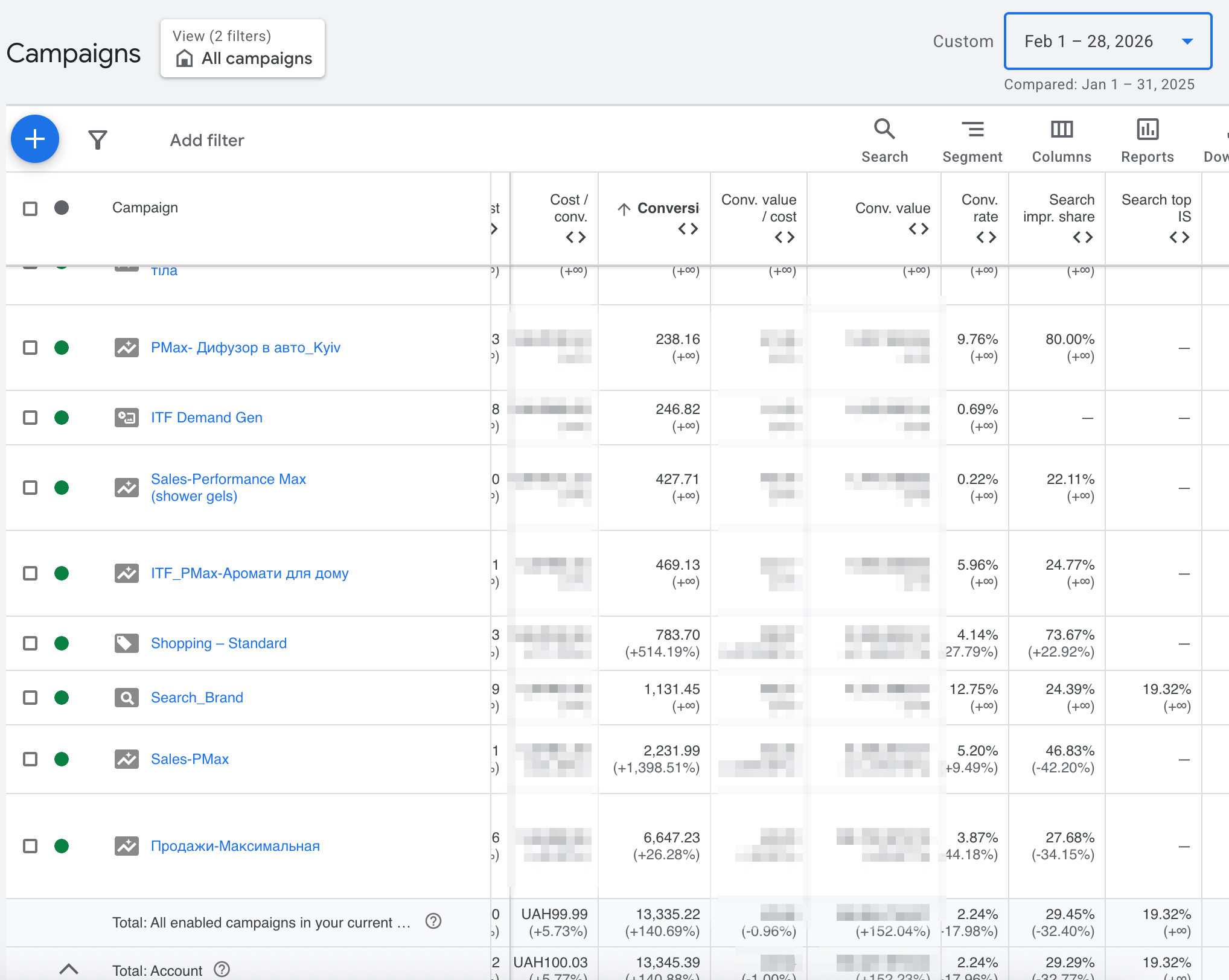This screenshot has height=980, width=1229.
Task: Toggle the select-all campaigns checkbox
Action: [x=30, y=209]
